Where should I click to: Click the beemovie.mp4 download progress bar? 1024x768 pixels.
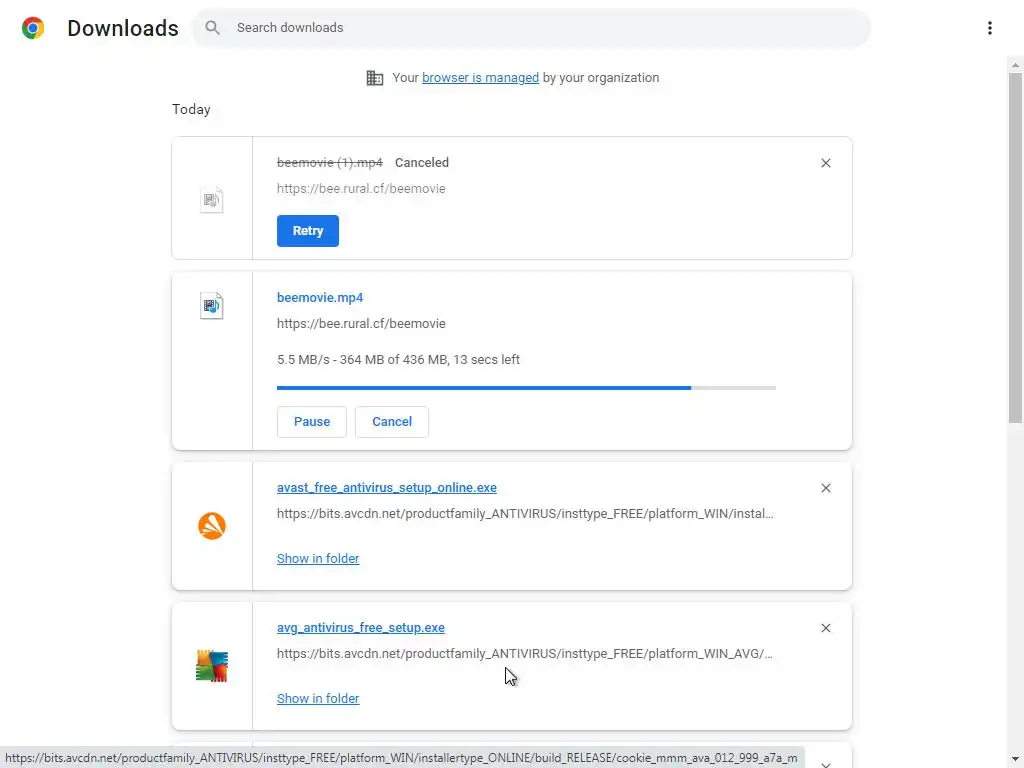pyautogui.click(x=526, y=387)
